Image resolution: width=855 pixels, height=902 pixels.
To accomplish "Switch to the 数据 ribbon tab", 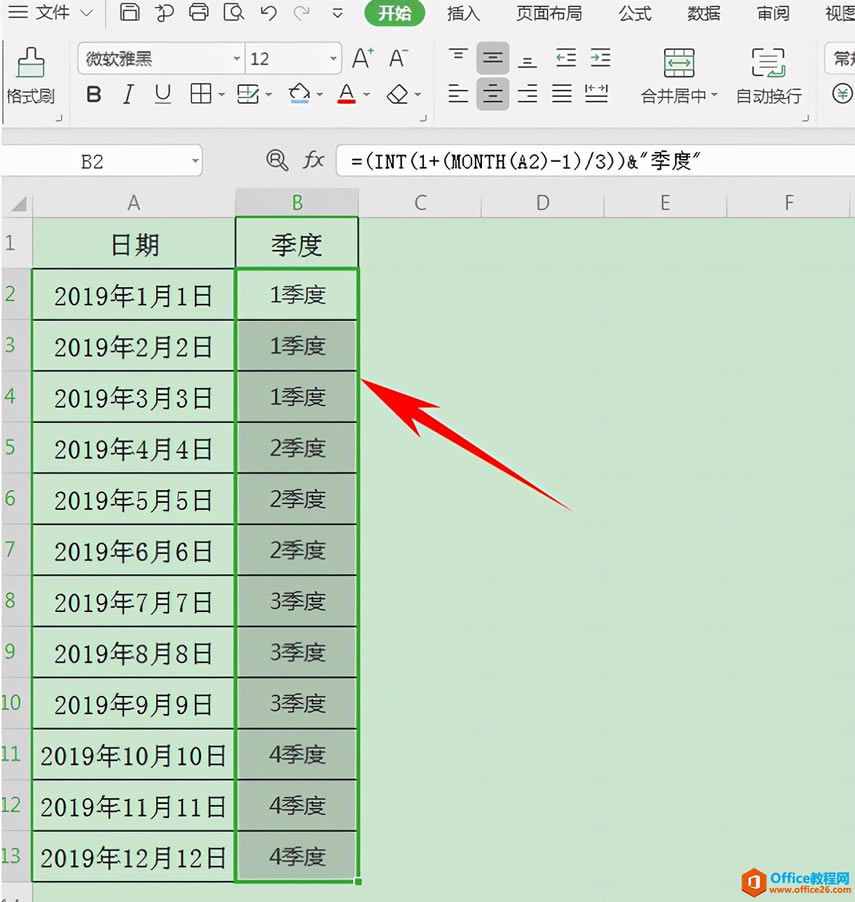I will [x=704, y=13].
